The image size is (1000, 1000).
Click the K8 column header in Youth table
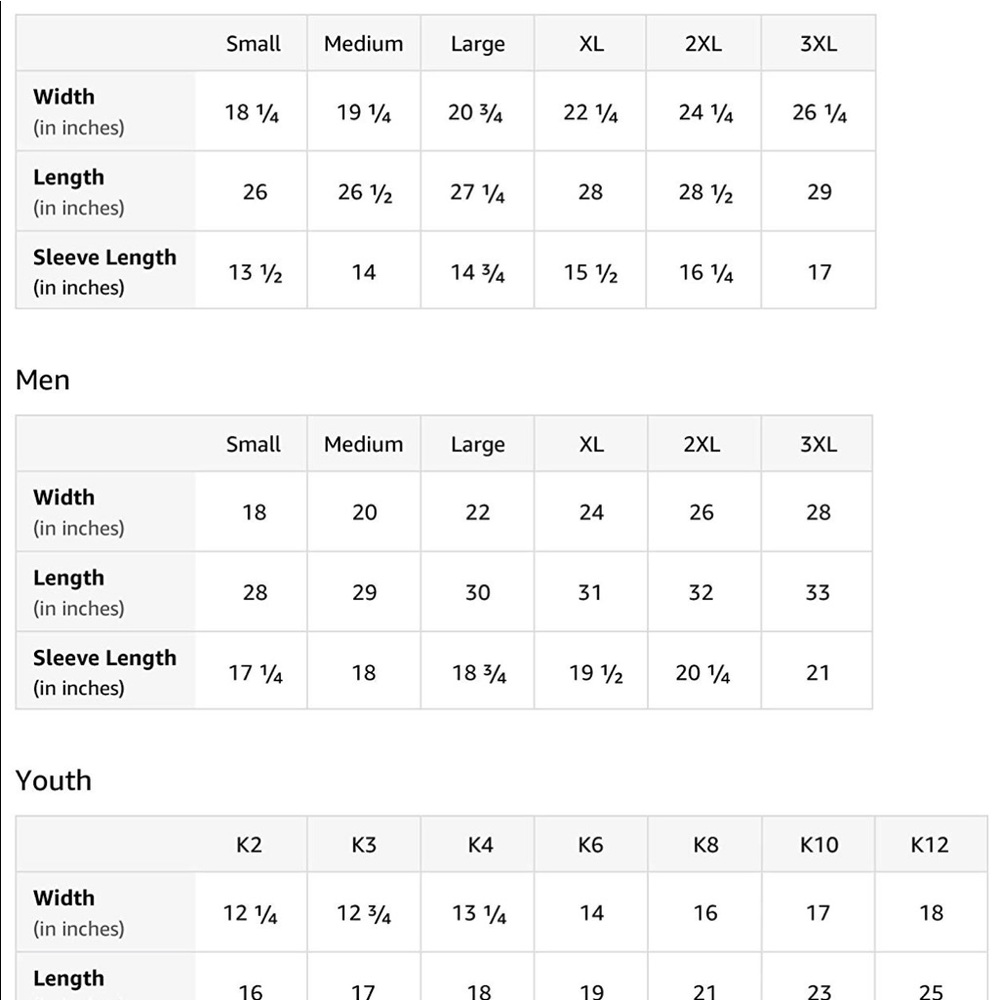[x=705, y=844]
